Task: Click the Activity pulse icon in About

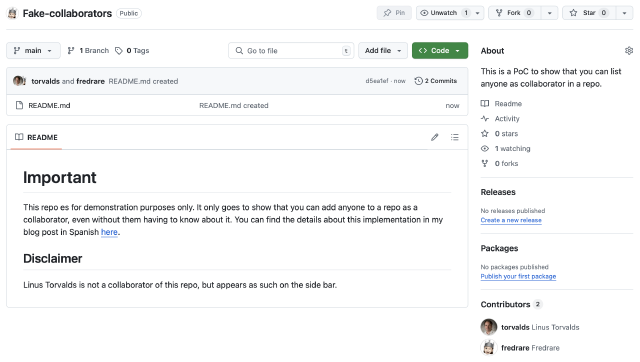Action: pyautogui.click(x=484, y=118)
